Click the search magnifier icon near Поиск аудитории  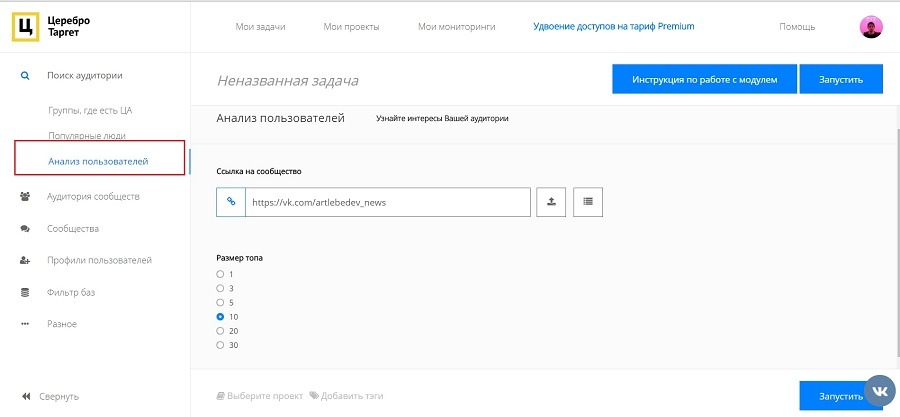pos(25,75)
